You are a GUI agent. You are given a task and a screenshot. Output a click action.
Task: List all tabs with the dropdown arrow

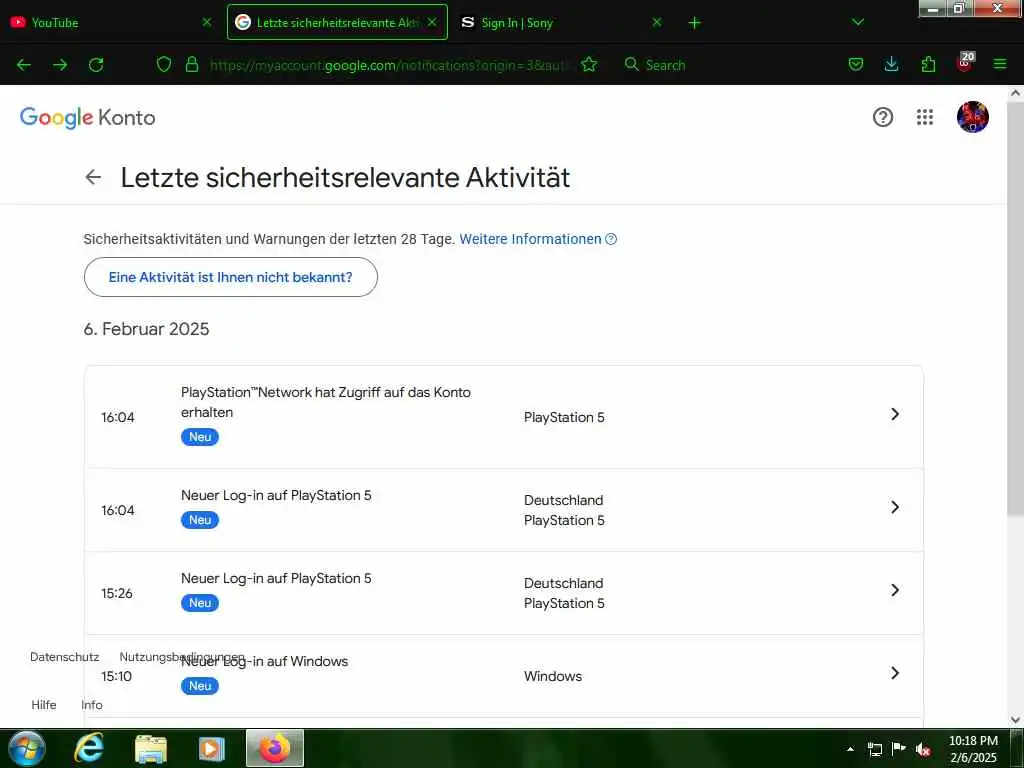(x=858, y=22)
